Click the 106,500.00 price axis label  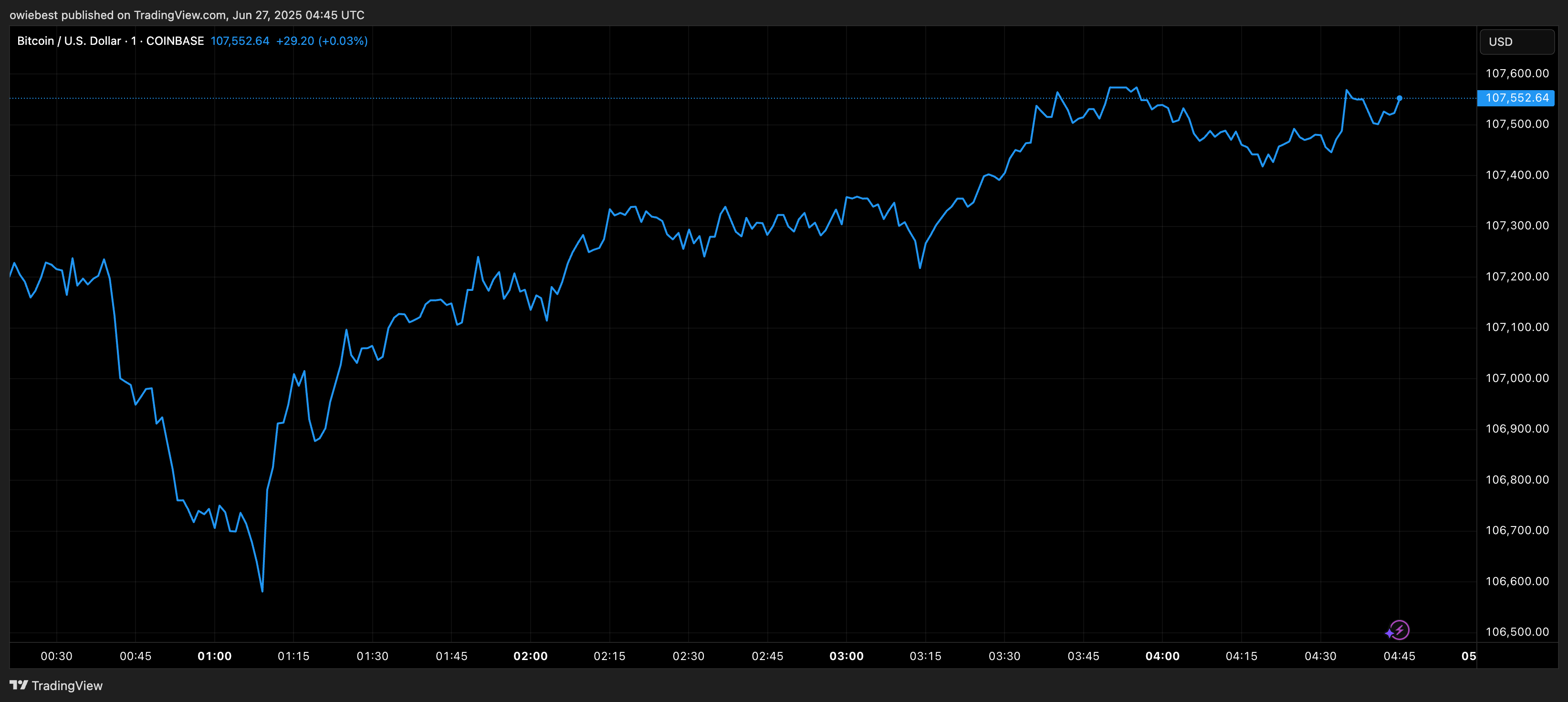1517,632
